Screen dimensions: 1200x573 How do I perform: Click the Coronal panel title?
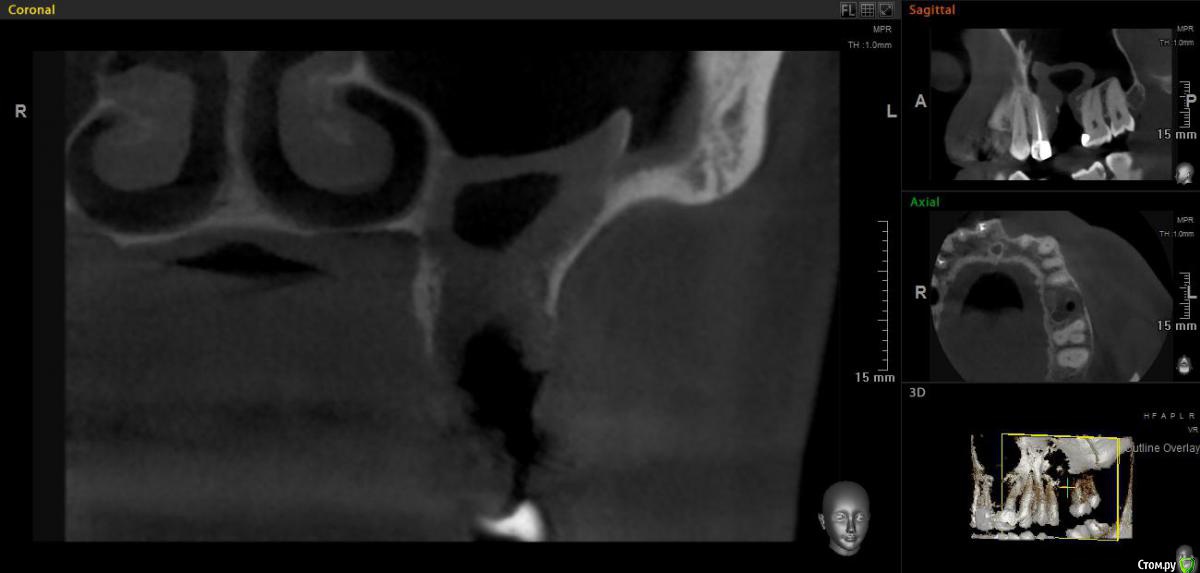click(31, 10)
